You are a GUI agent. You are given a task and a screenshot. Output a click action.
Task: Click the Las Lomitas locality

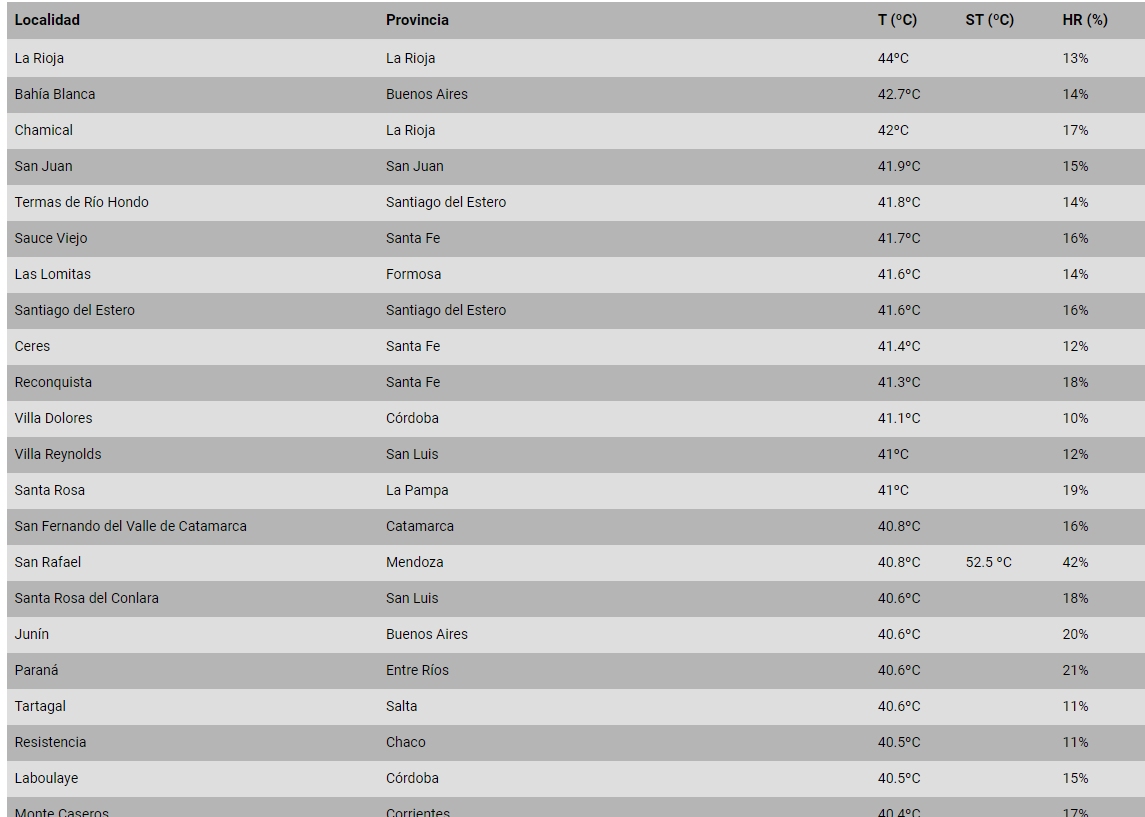coord(53,274)
